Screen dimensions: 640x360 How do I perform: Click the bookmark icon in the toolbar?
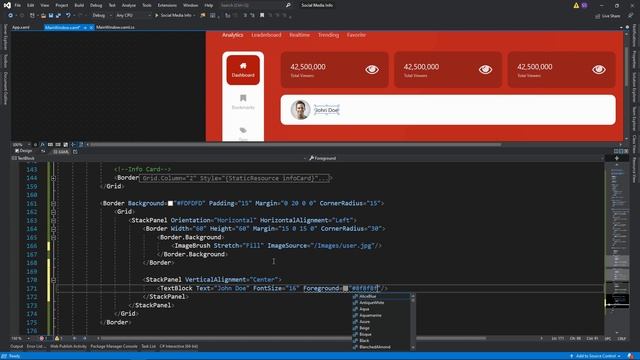(262, 16)
